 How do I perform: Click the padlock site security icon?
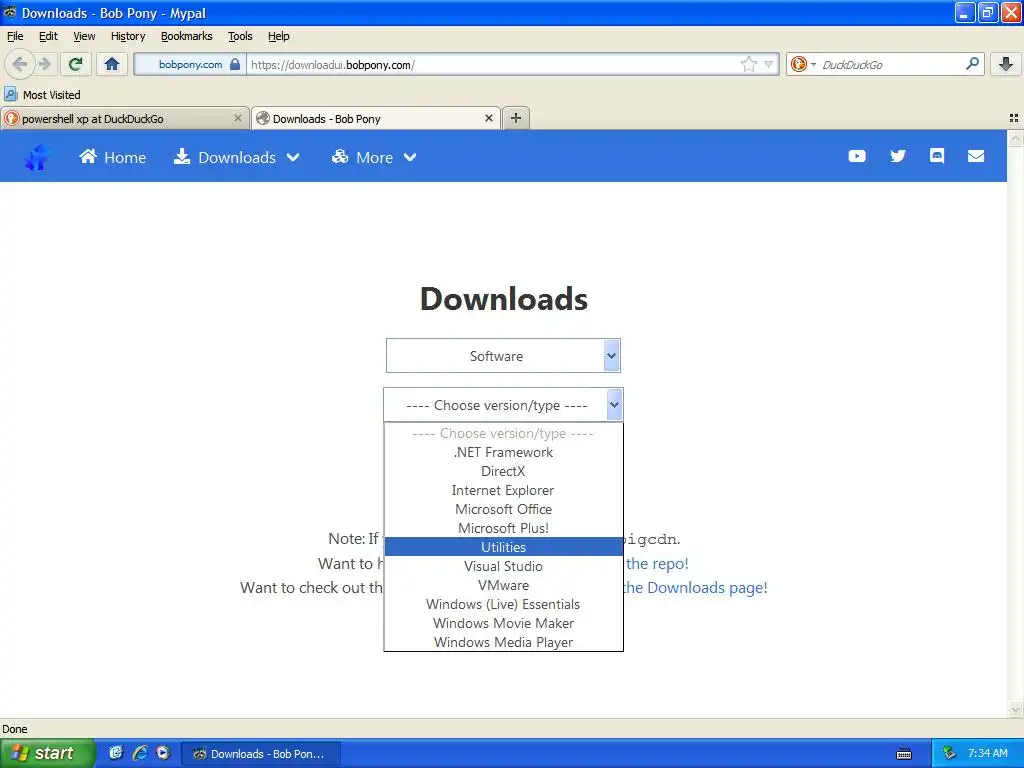pyautogui.click(x=235, y=64)
